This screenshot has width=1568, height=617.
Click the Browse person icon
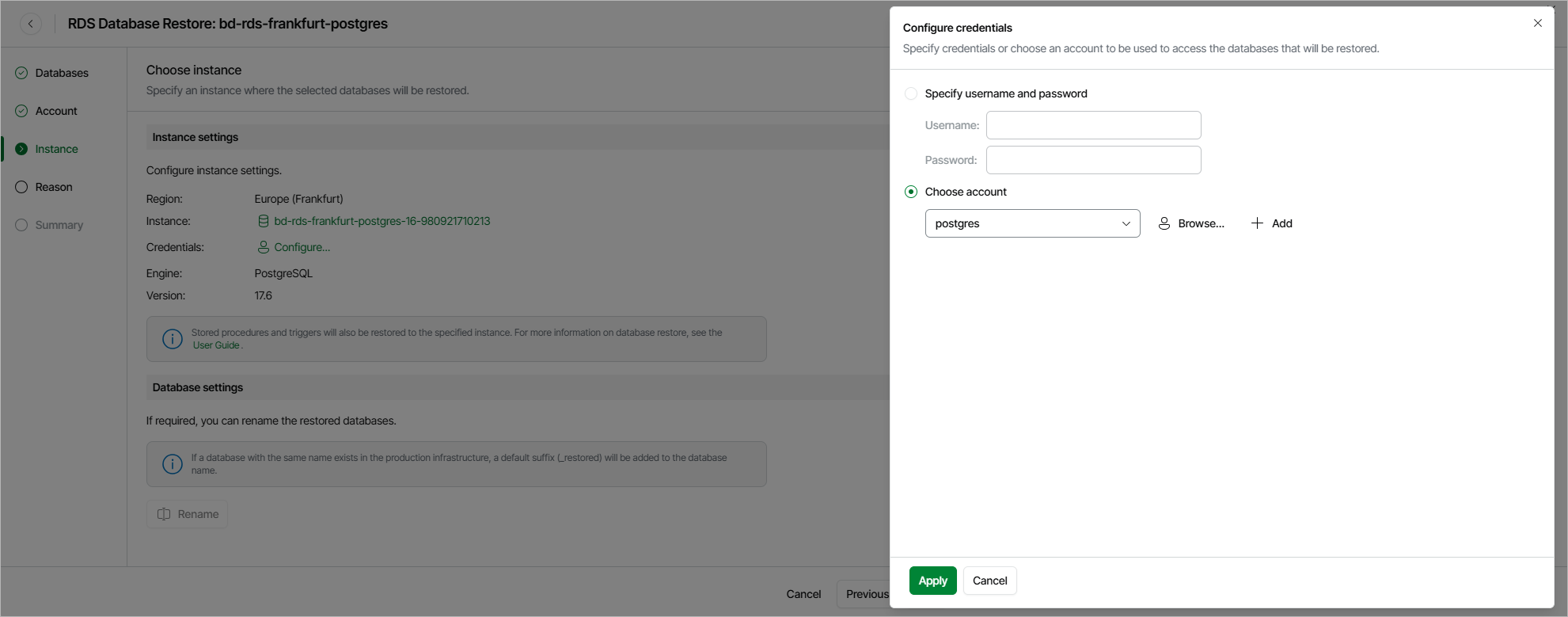coord(1164,223)
